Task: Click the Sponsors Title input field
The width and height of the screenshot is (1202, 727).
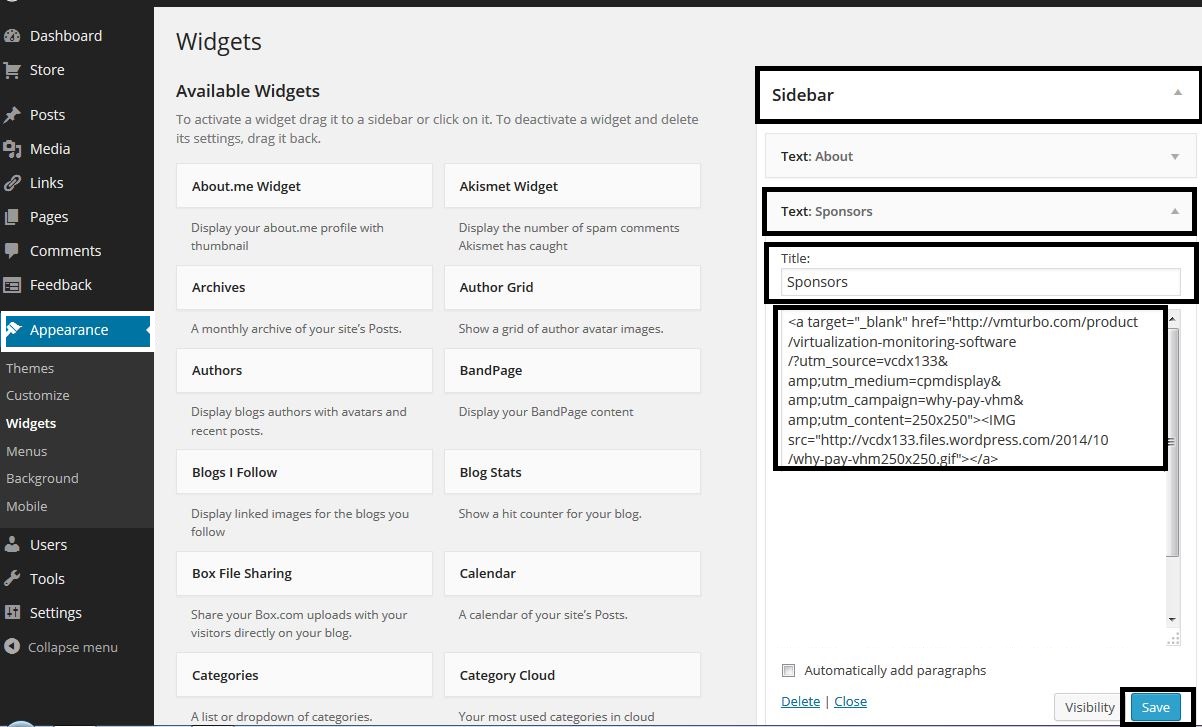Action: (x=980, y=282)
